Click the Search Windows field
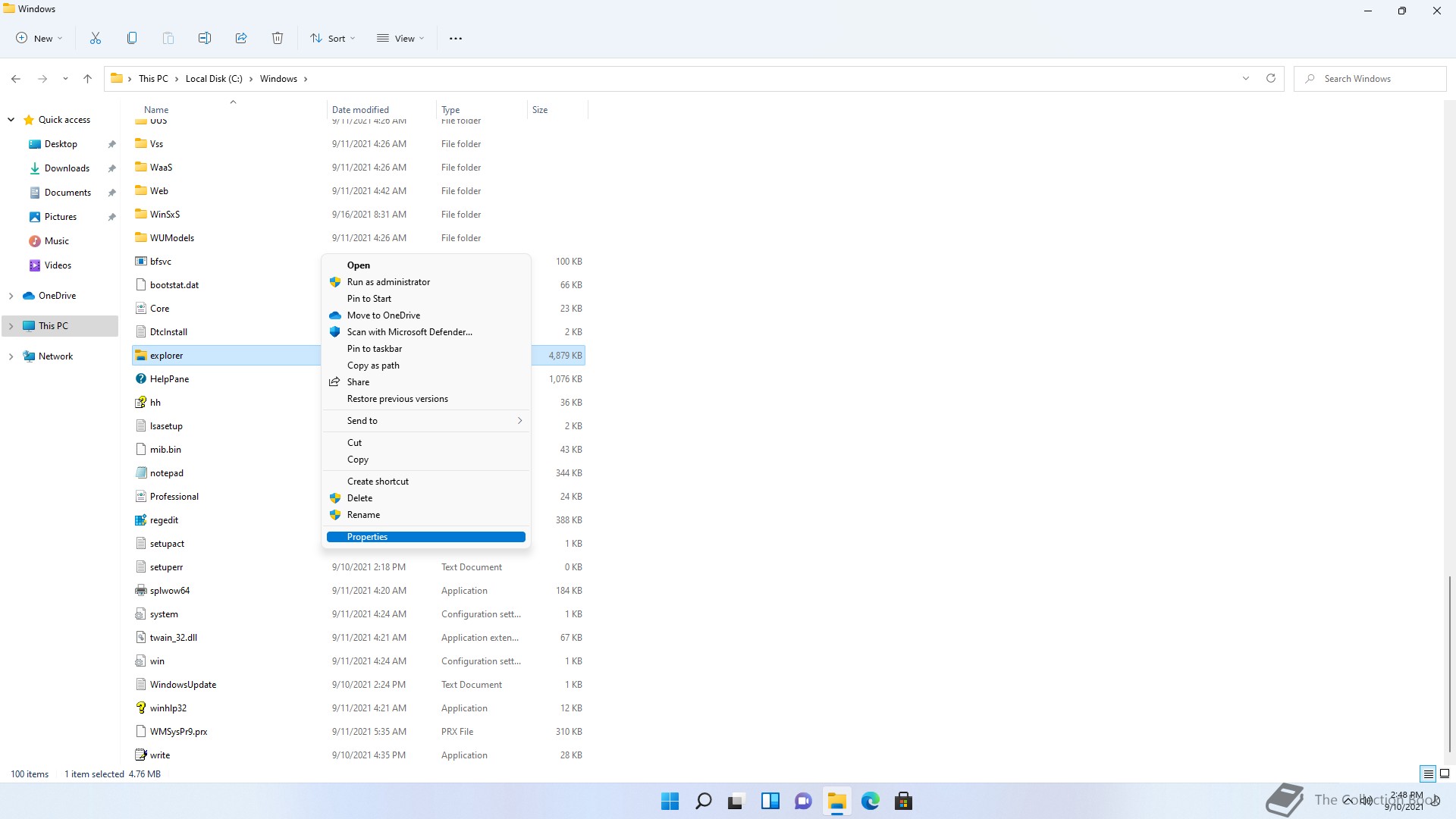Image resolution: width=1456 pixels, height=819 pixels. click(x=1370, y=79)
